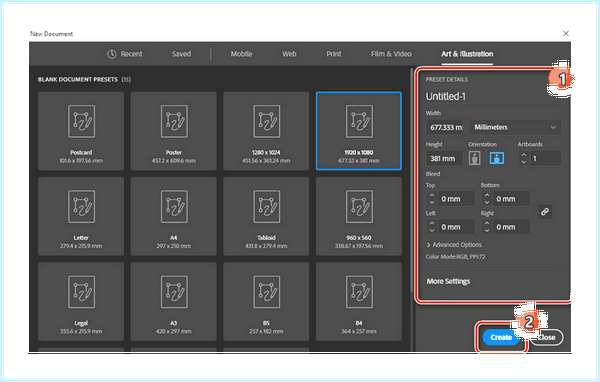
Task: Click the presets list scrollbar
Action: tap(412, 180)
